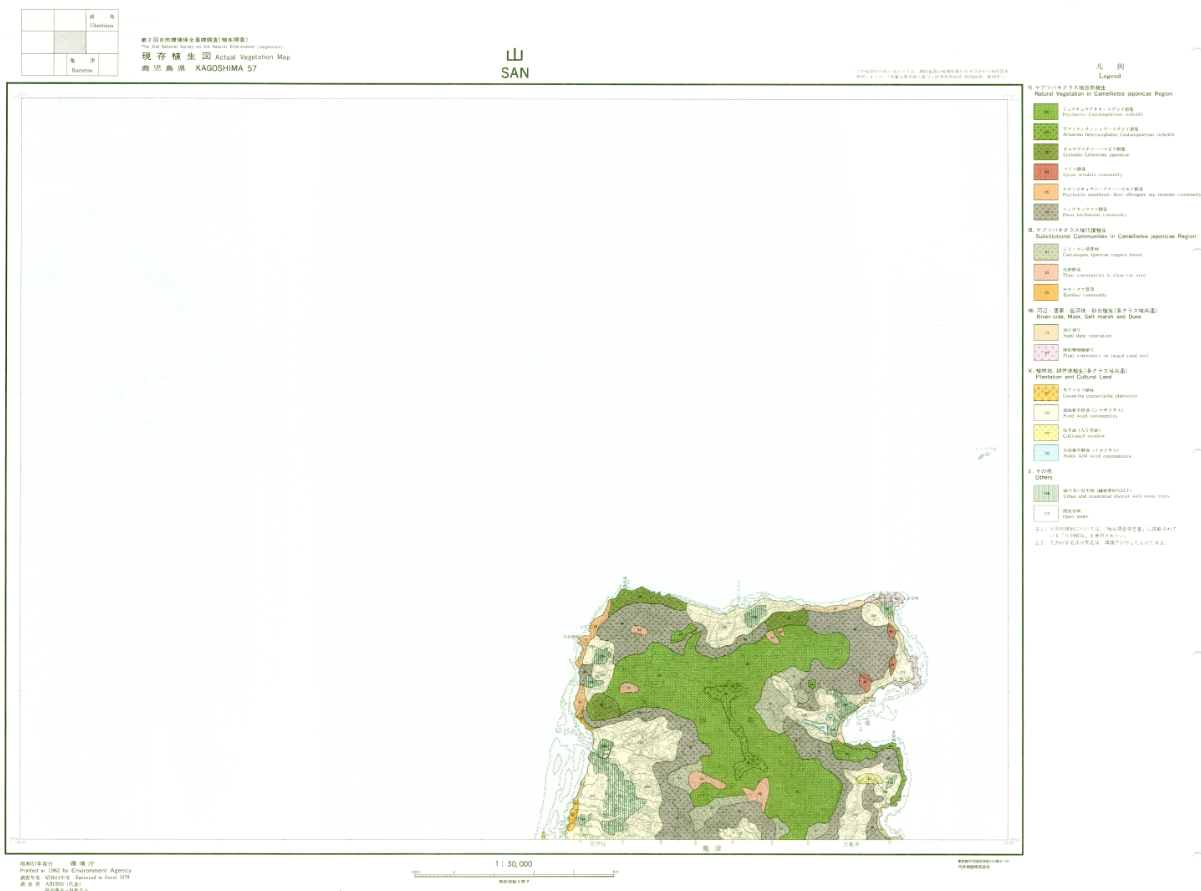Screen dimensions: 1201x891
Task: Click the Arisaemo heterocephalae-Castanopsietum legend swatch
Action: click(x=1046, y=131)
